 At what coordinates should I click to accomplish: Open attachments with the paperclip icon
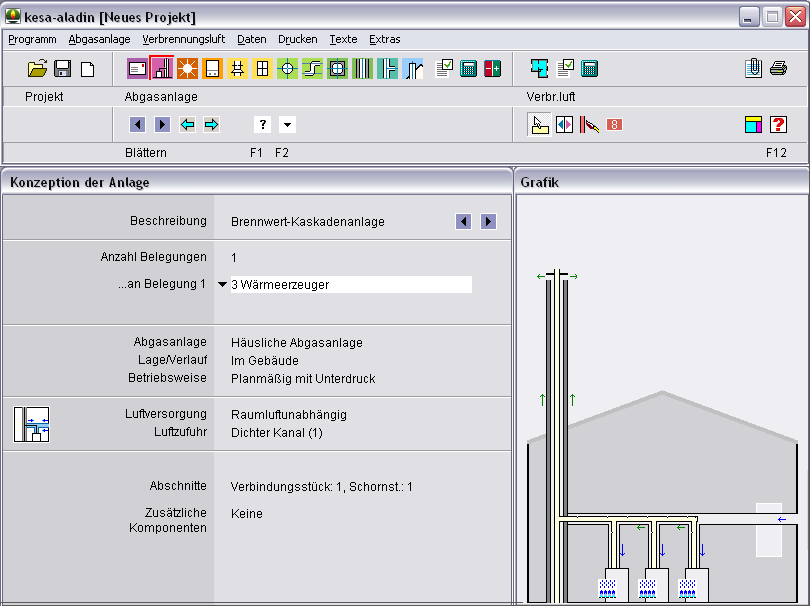tap(753, 69)
